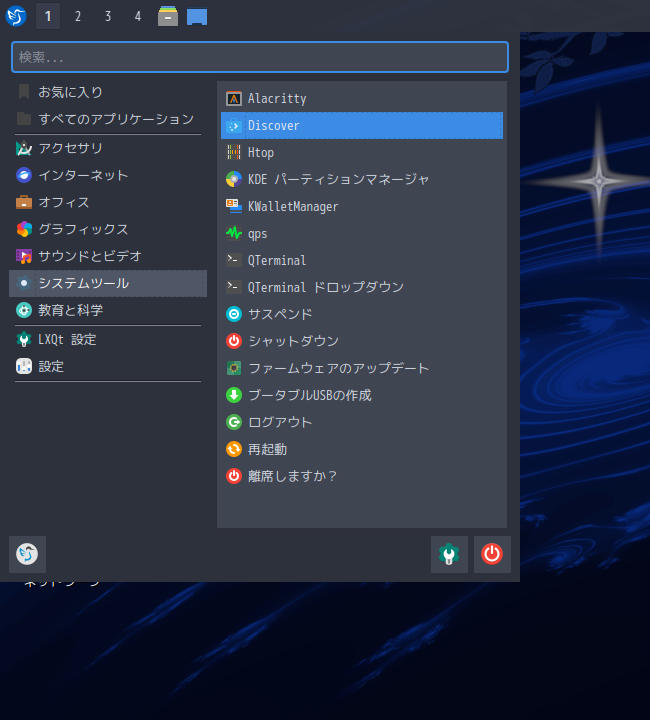Click the QTerminal icon
650x720 pixels.
[234, 260]
